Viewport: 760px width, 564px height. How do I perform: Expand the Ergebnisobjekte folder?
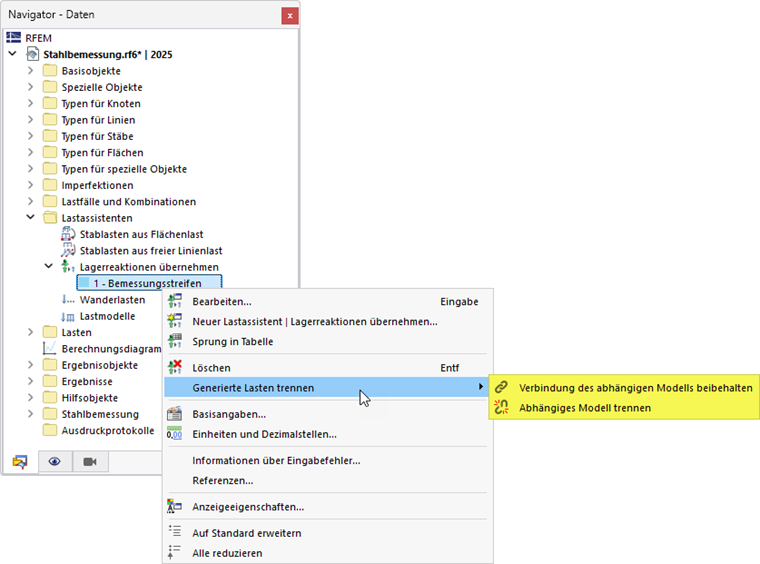[31, 365]
